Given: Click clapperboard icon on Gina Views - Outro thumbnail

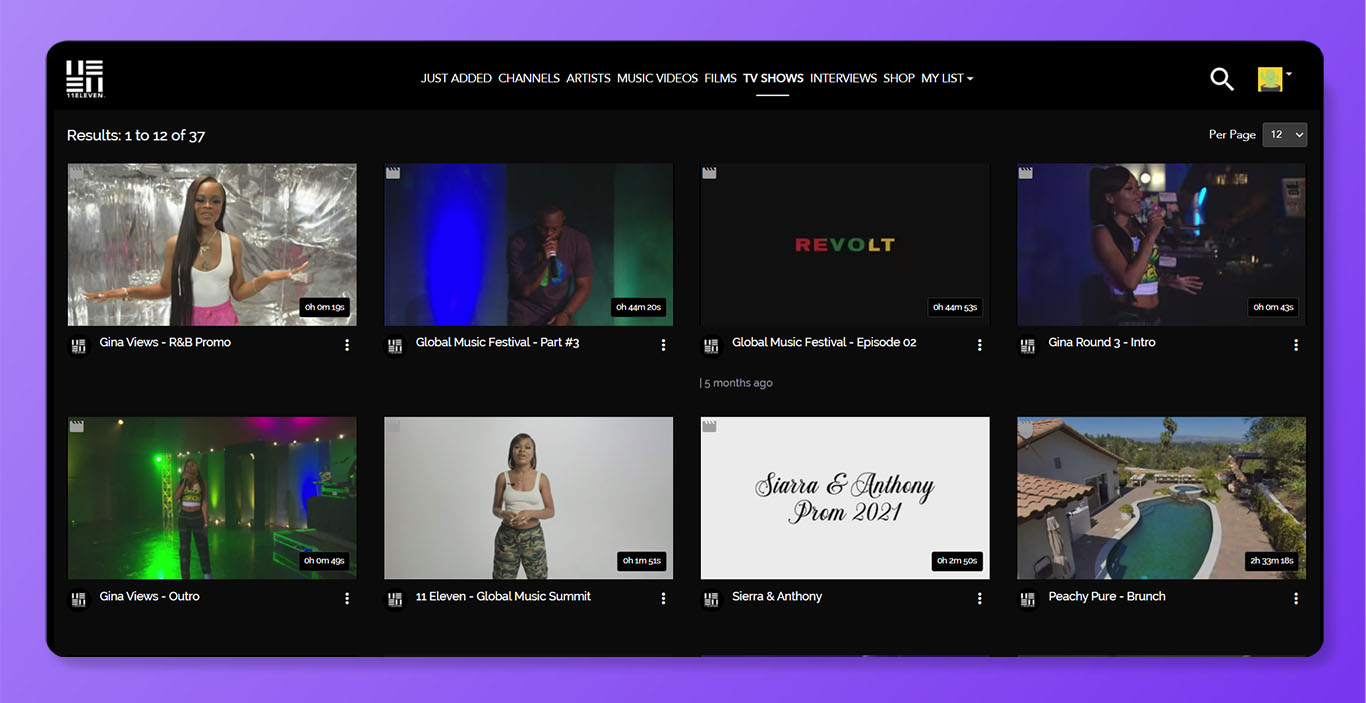Looking at the screenshot, I should 77,426.
